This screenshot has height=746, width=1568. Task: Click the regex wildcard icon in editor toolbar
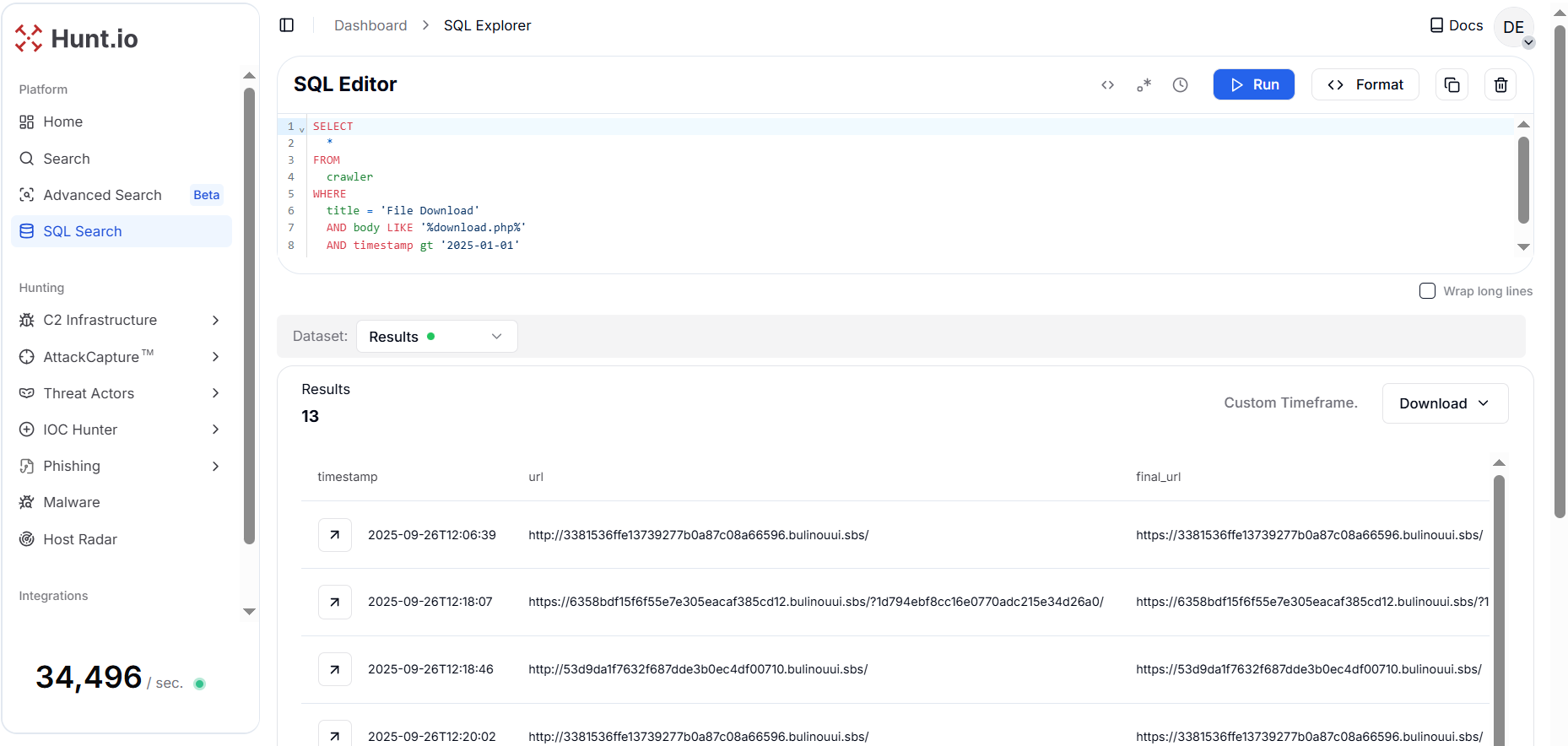tap(1144, 84)
